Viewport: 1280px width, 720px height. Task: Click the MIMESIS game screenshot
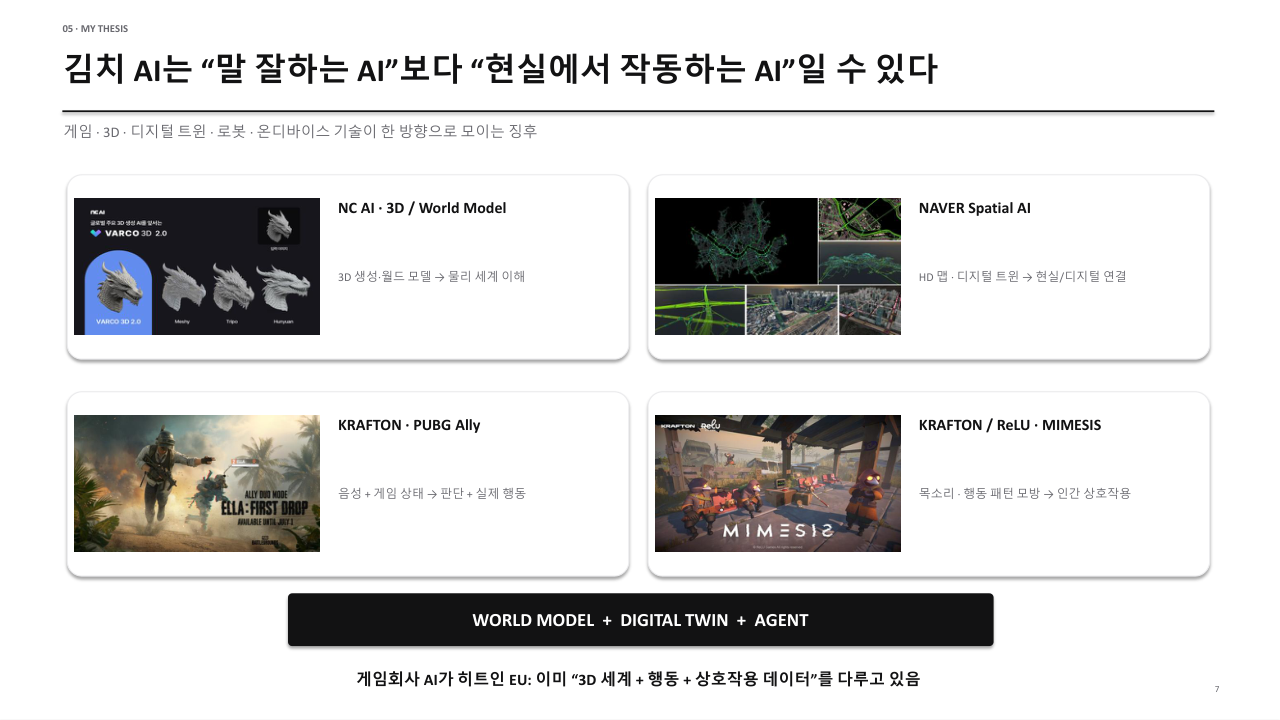point(778,483)
